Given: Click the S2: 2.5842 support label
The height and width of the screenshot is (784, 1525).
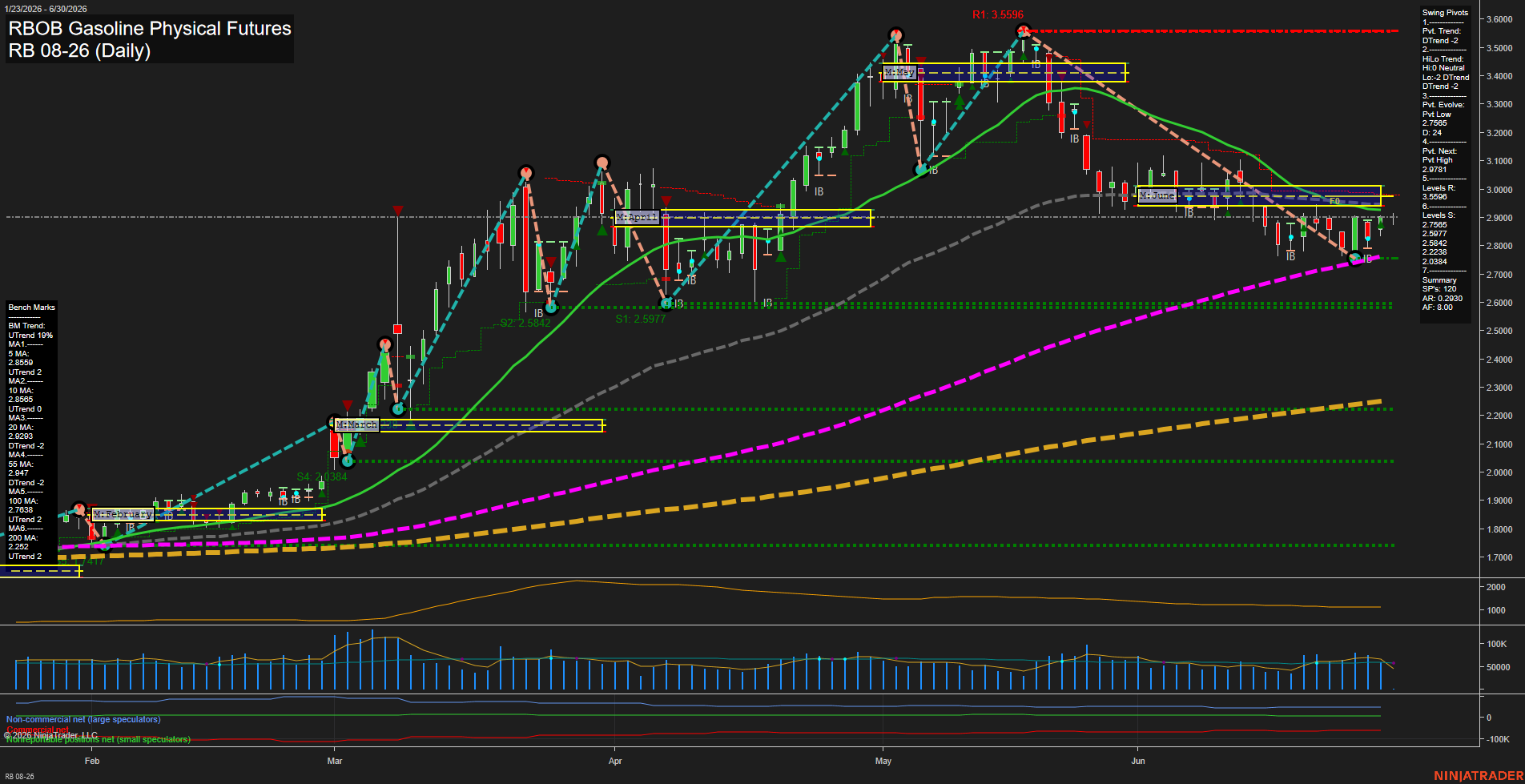Looking at the screenshot, I should 525,323.
